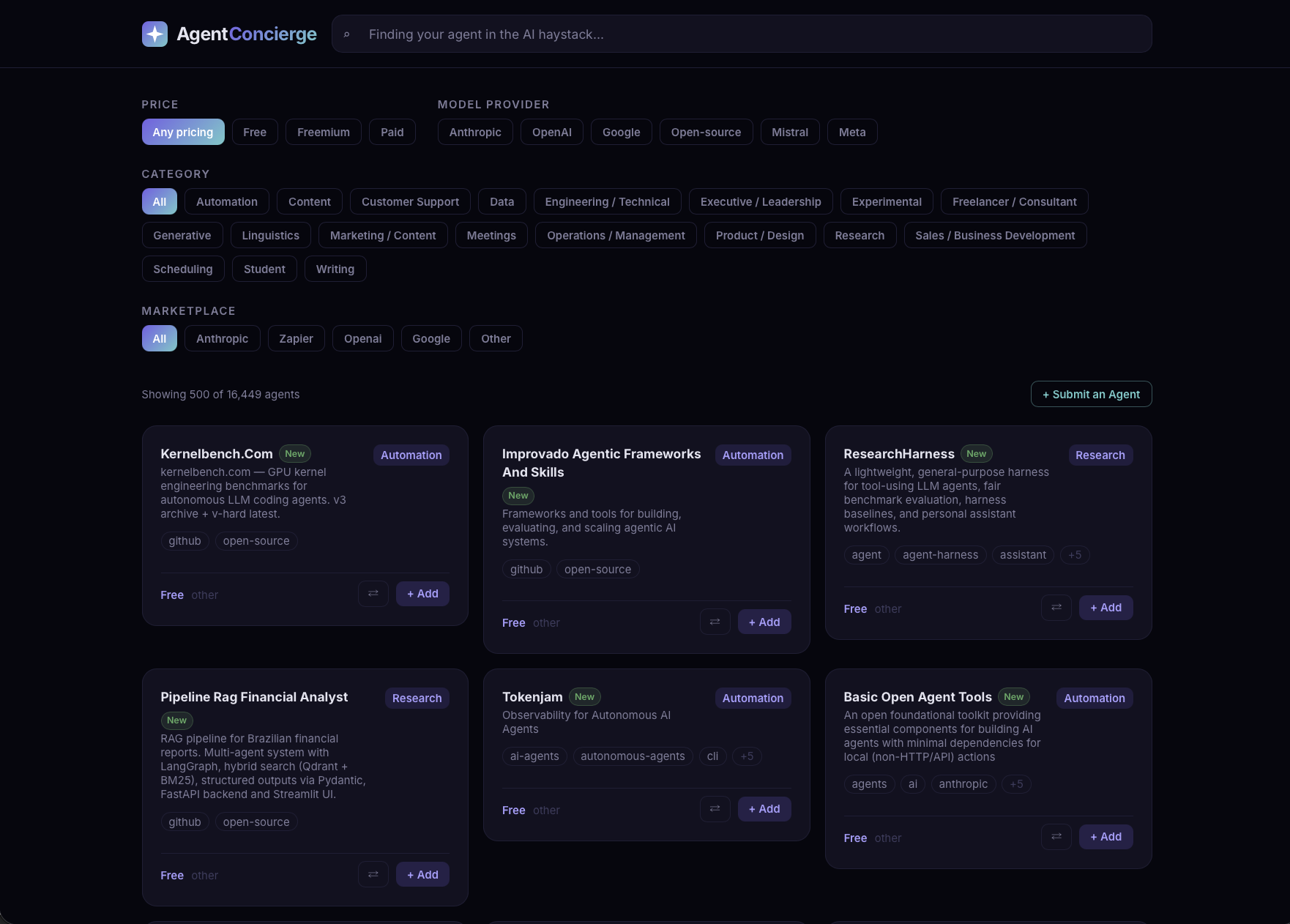Click the agent-harness tag on ResearchHarness
Screen dimensions: 1290x924
[x=940, y=555]
